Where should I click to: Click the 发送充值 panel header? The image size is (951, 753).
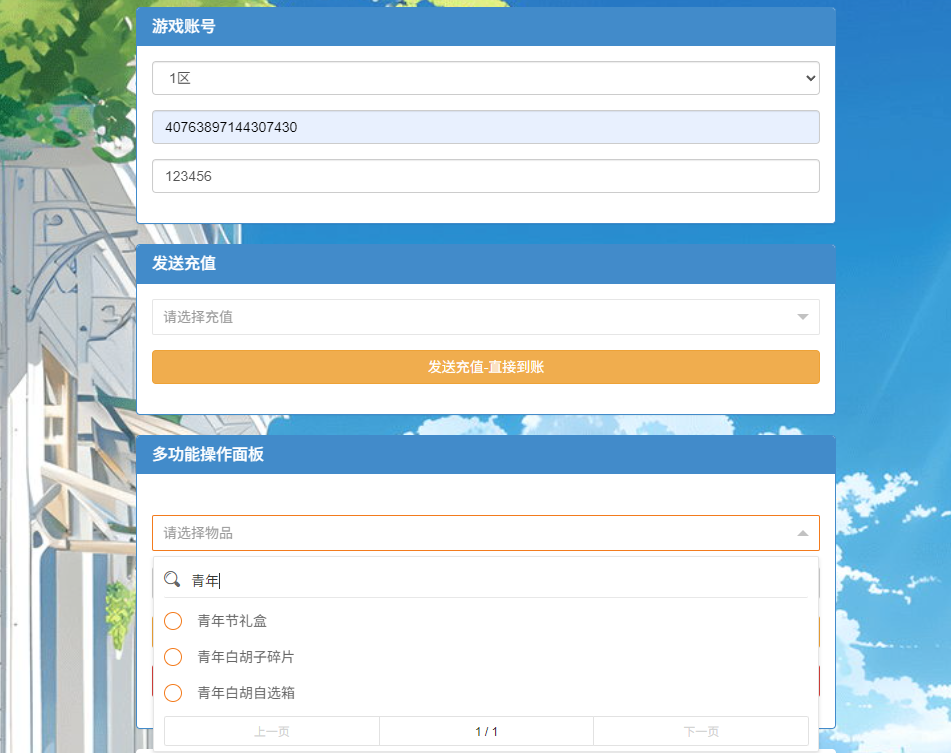(485, 264)
